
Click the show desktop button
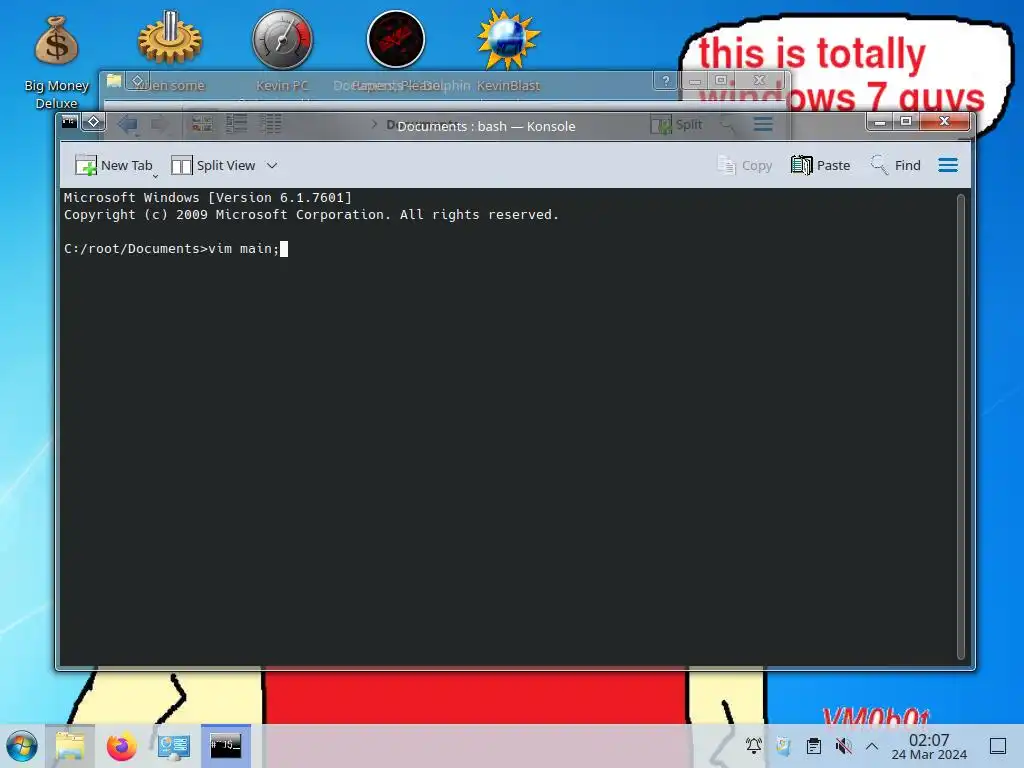pos(998,746)
